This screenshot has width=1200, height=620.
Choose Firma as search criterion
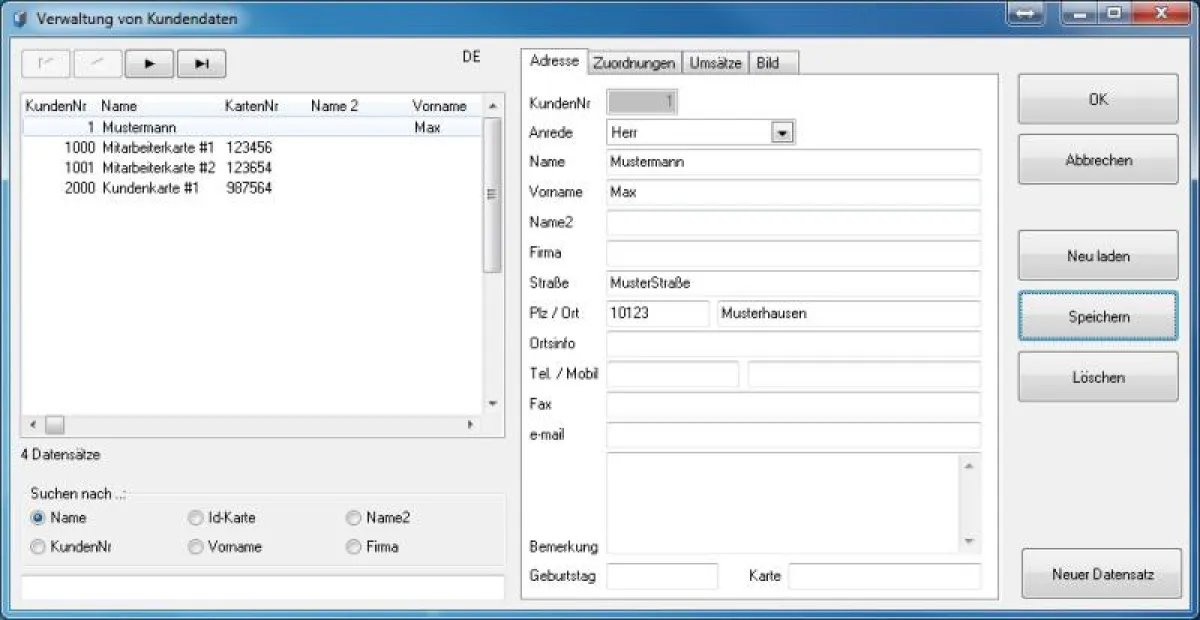353,547
